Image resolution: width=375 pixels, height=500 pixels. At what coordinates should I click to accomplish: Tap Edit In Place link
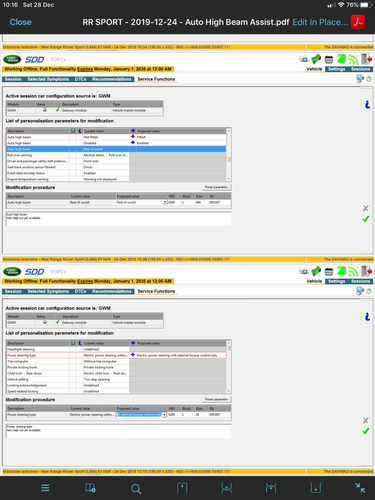(320, 22)
